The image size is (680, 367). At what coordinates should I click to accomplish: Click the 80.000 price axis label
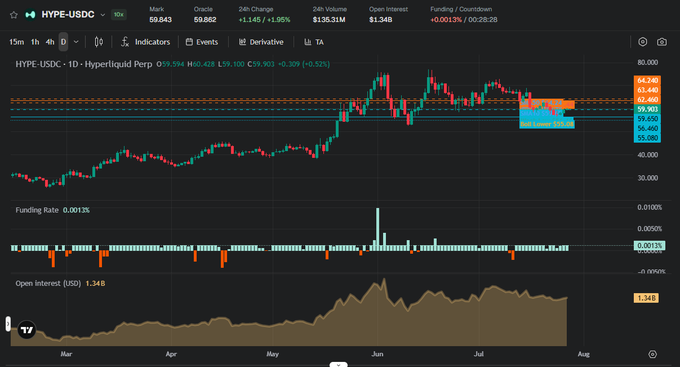[x=647, y=62]
